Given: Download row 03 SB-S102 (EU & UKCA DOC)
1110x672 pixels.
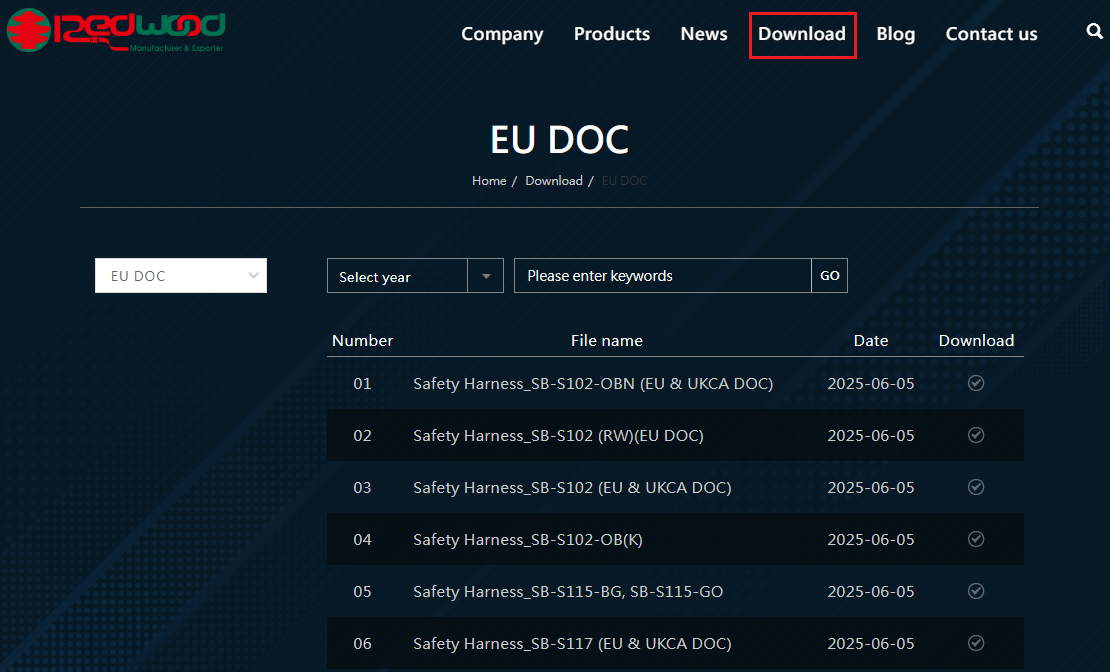Looking at the screenshot, I should [976, 487].
